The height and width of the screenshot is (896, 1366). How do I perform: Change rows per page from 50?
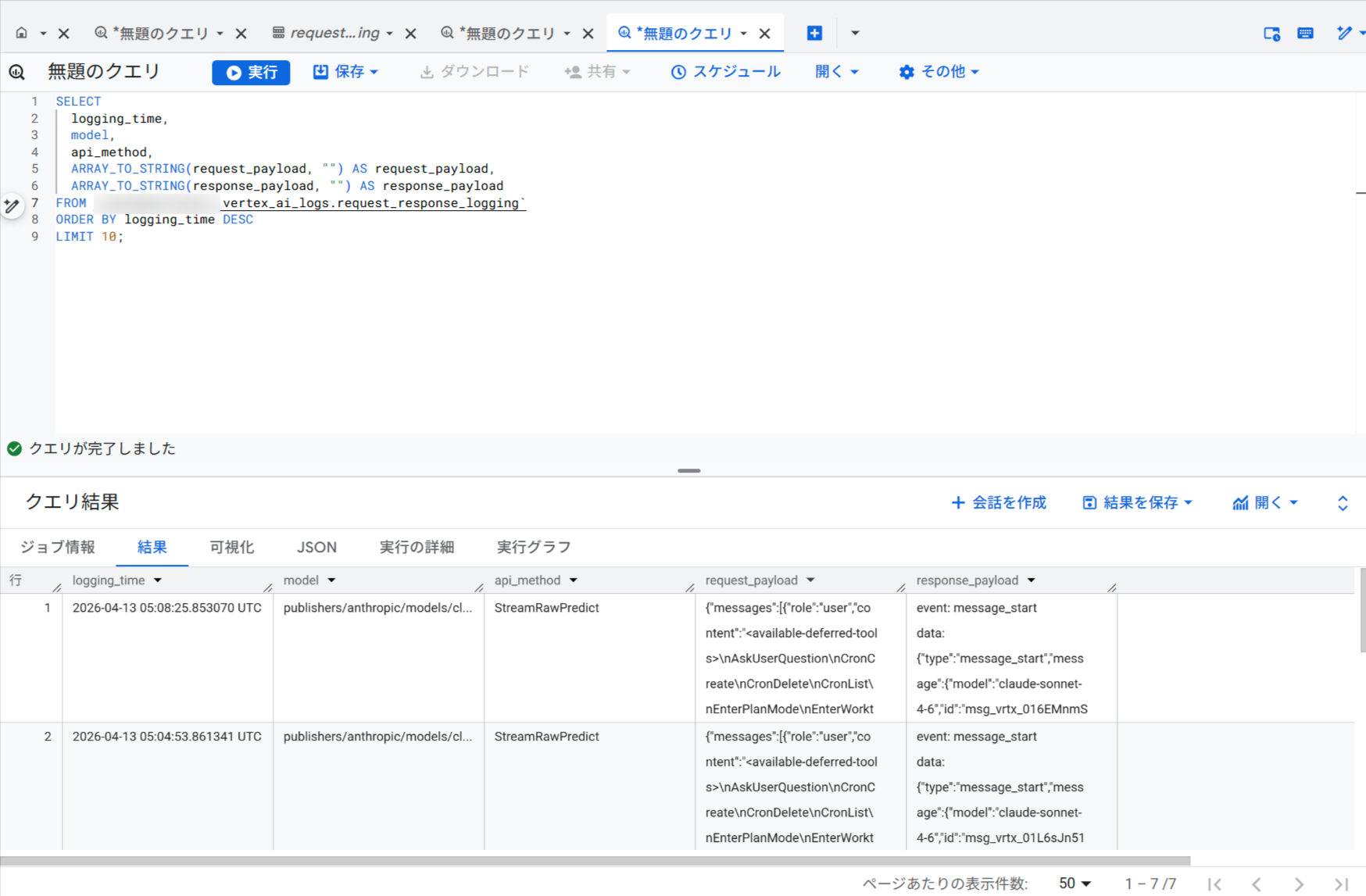(x=1075, y=884)
